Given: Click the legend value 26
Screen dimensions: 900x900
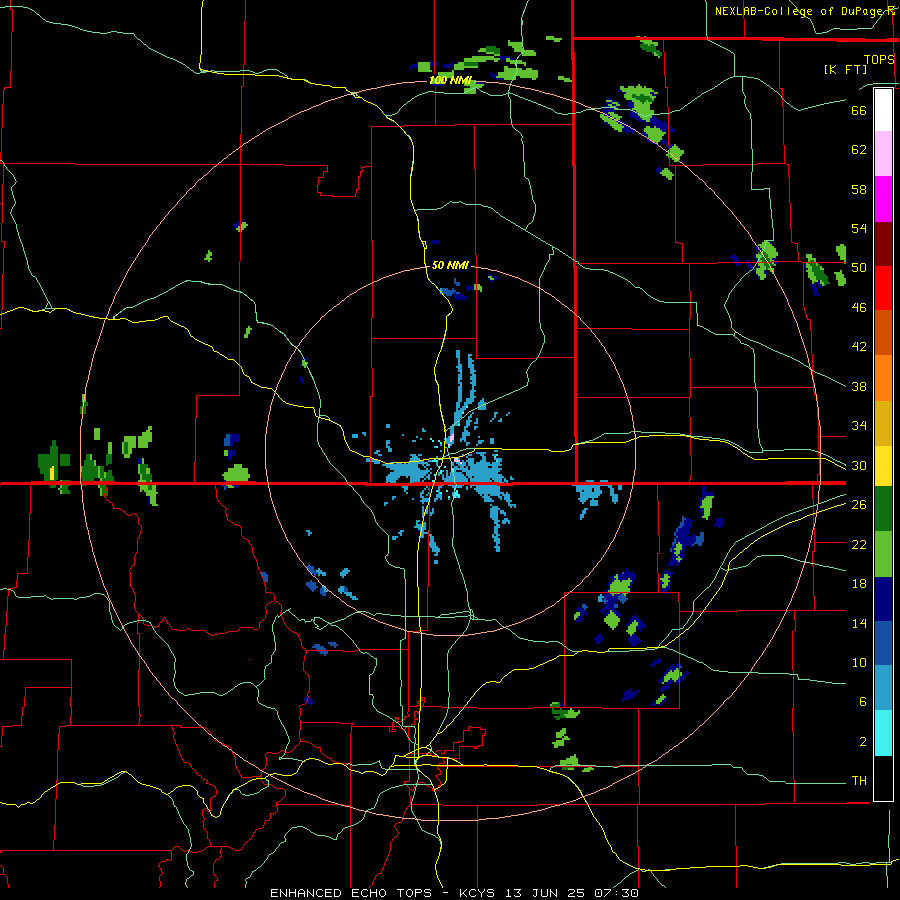Looking at the screenshot, I should (859, 505).
